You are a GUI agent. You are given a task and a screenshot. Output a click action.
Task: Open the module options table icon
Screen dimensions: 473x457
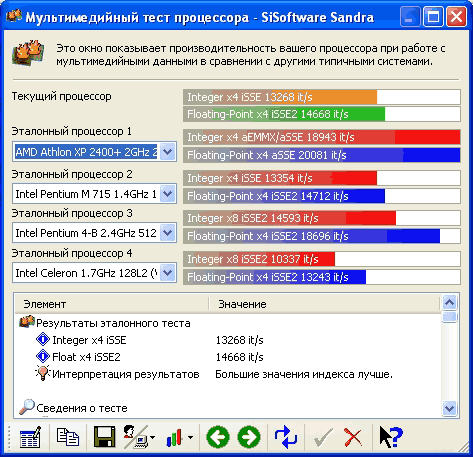(x=30, y=437)
